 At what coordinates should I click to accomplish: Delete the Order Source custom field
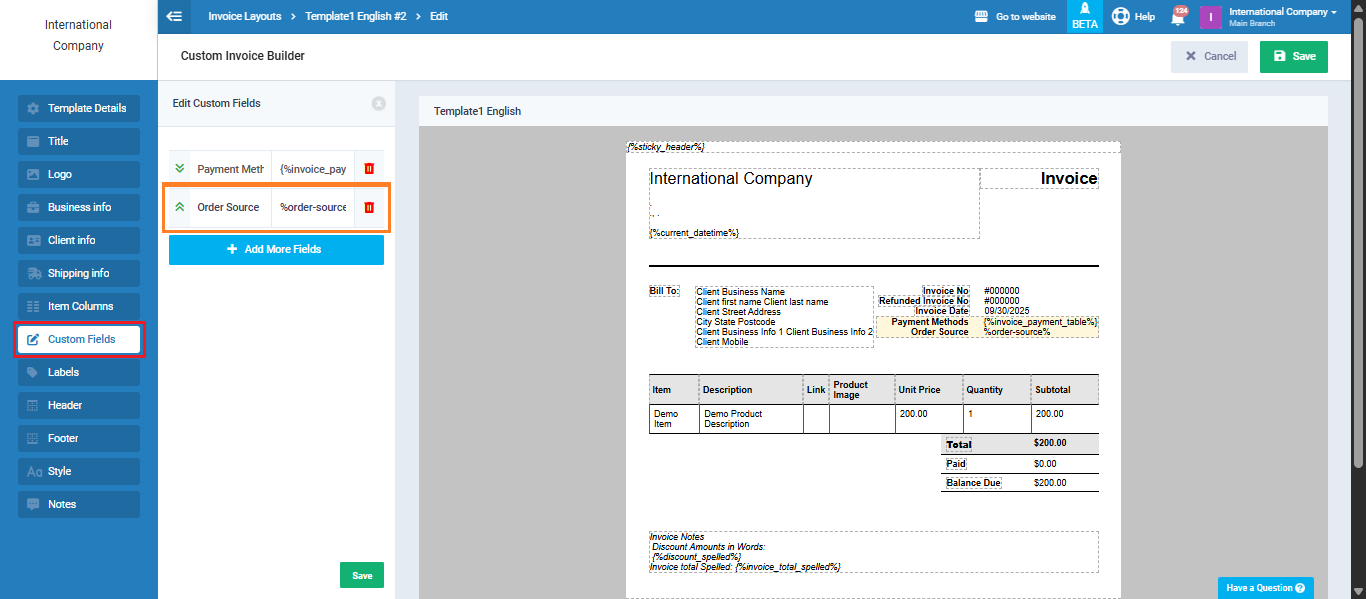369,207
